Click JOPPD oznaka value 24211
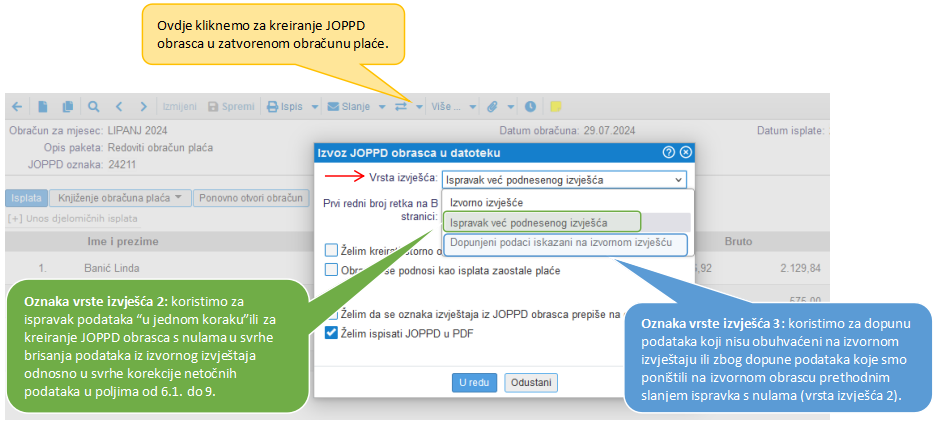The image size is (935, 426). click(122, 165)
